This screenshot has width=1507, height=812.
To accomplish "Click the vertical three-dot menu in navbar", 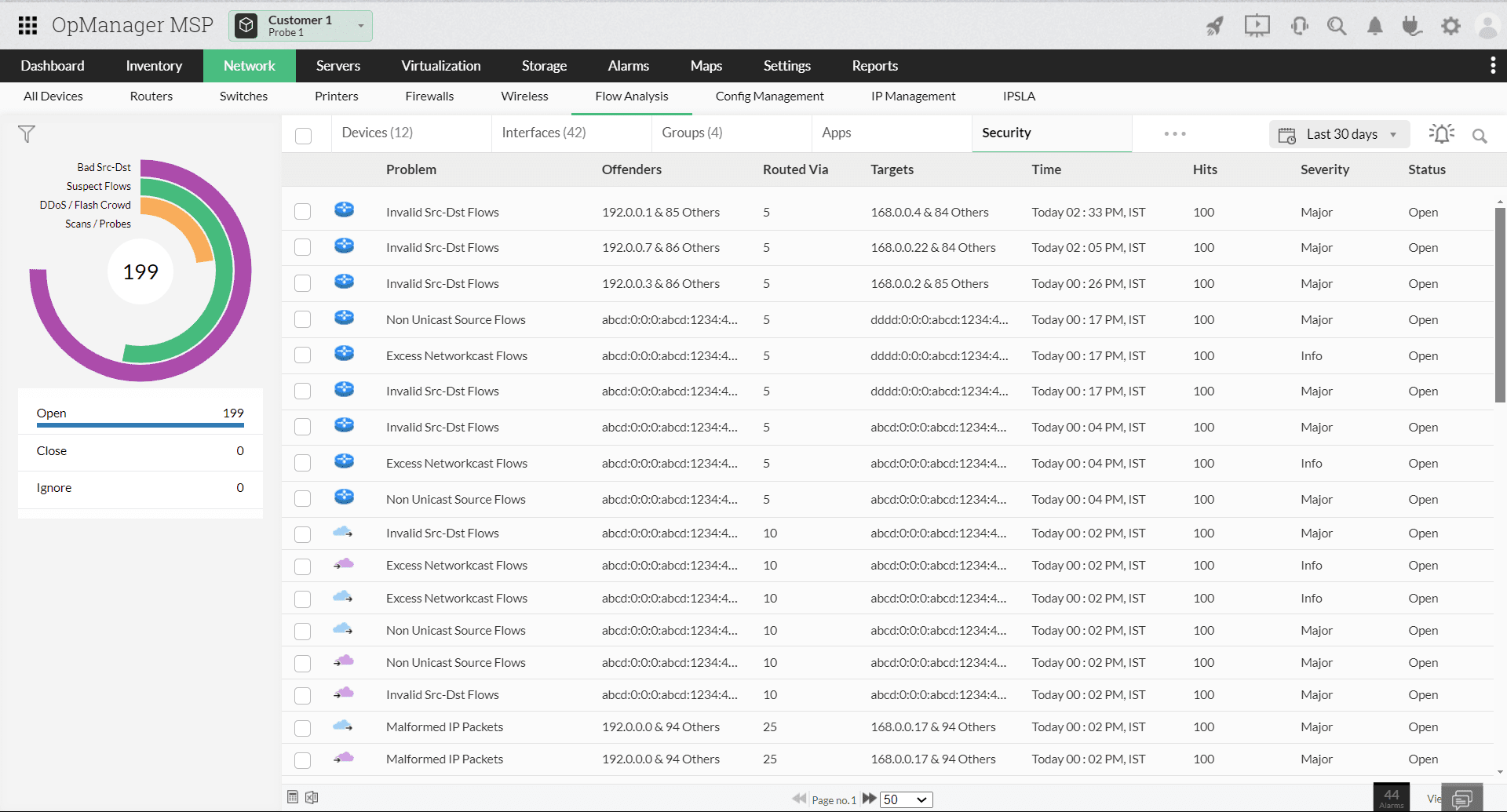I will (1492, 66).
